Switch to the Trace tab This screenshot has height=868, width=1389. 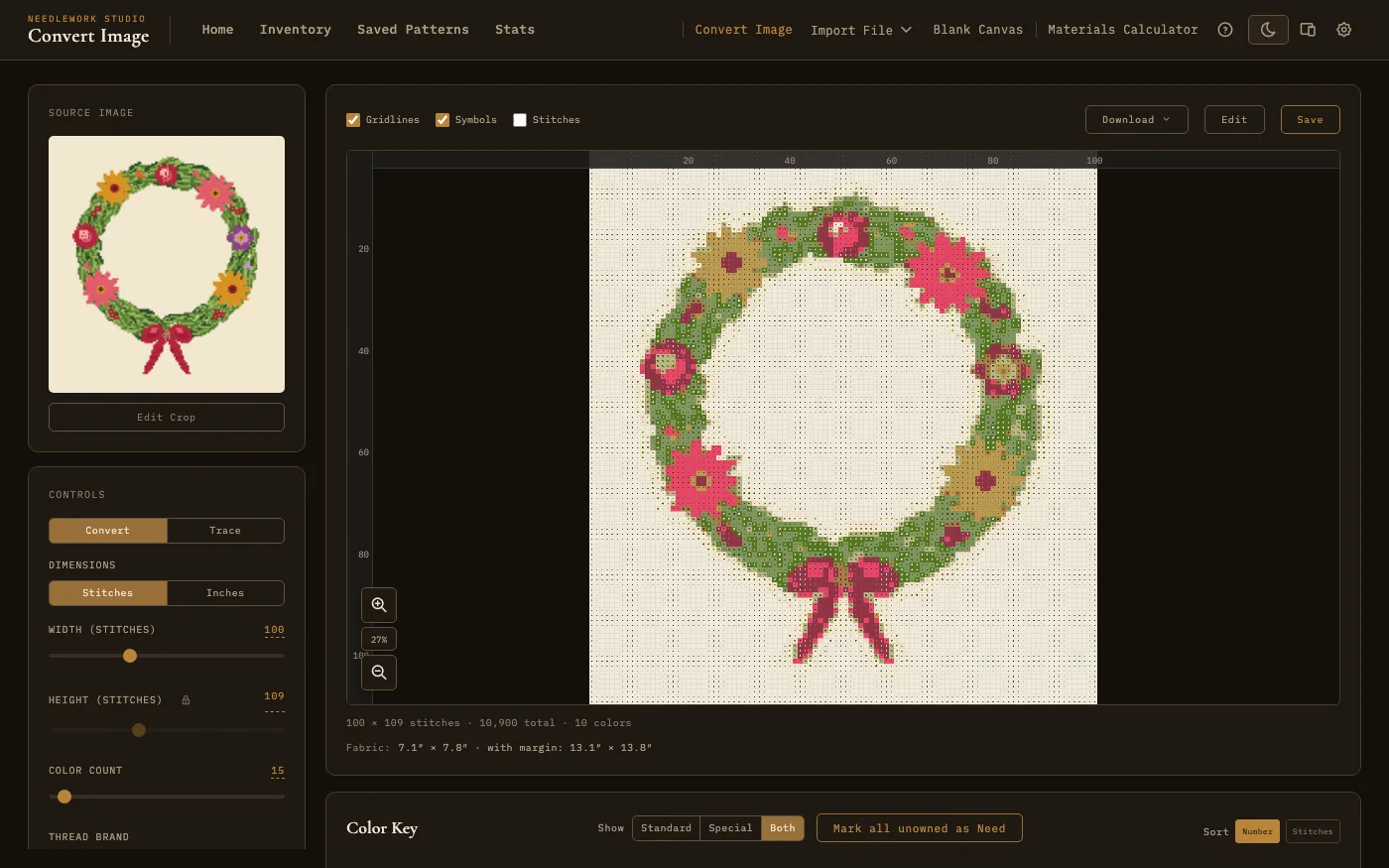(225, 531)
